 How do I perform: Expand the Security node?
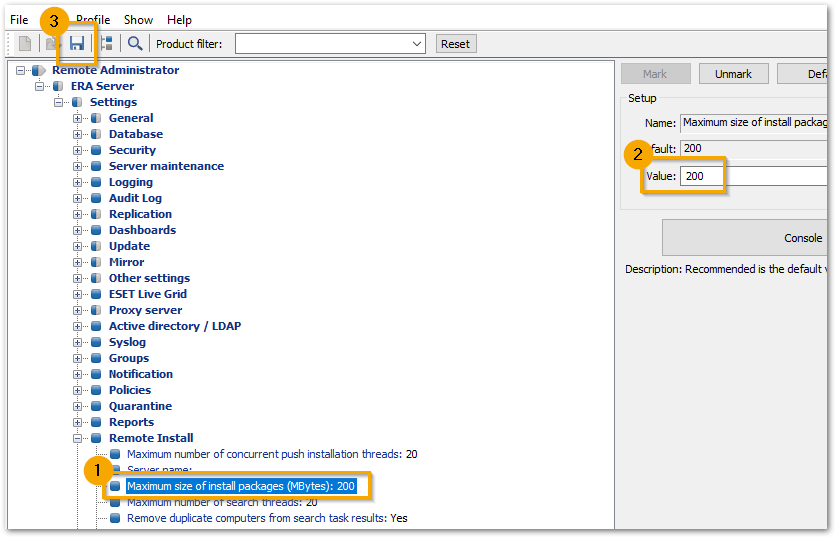pyautogui.click(x=78, y=150)
